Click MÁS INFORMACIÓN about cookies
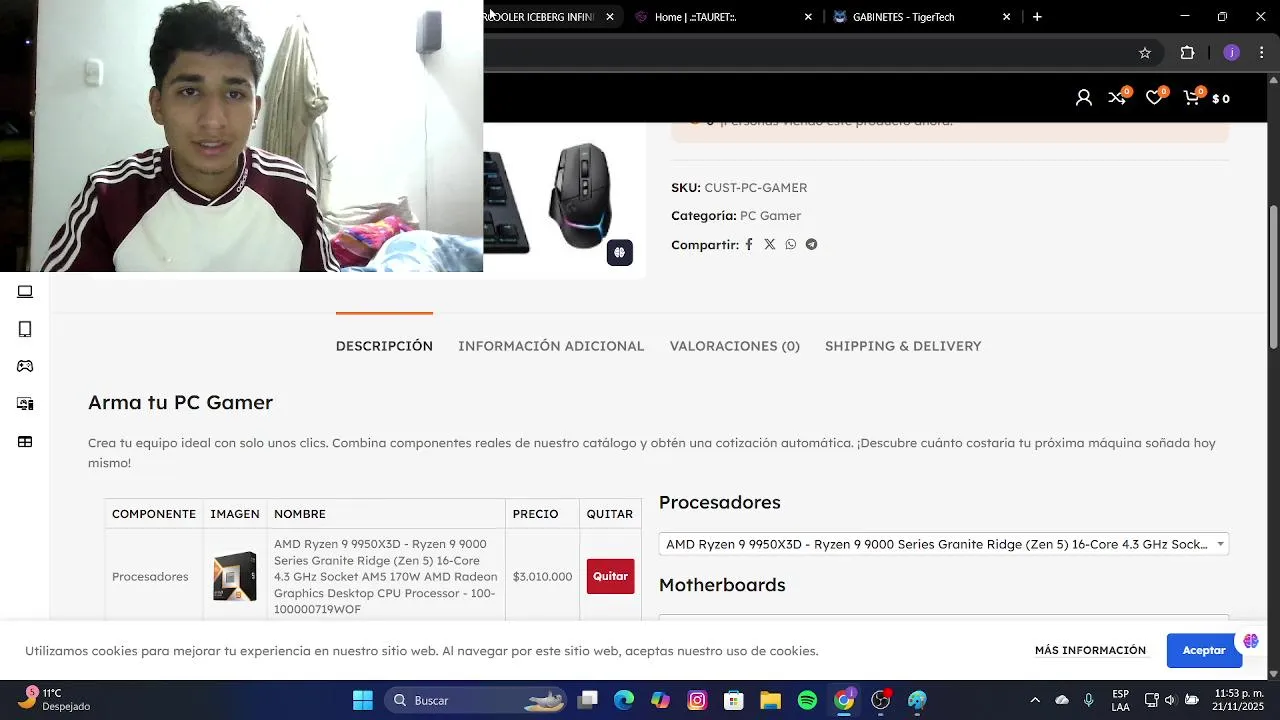Viewport: 1280px width, 720px height. click(x=1090, y=650)
